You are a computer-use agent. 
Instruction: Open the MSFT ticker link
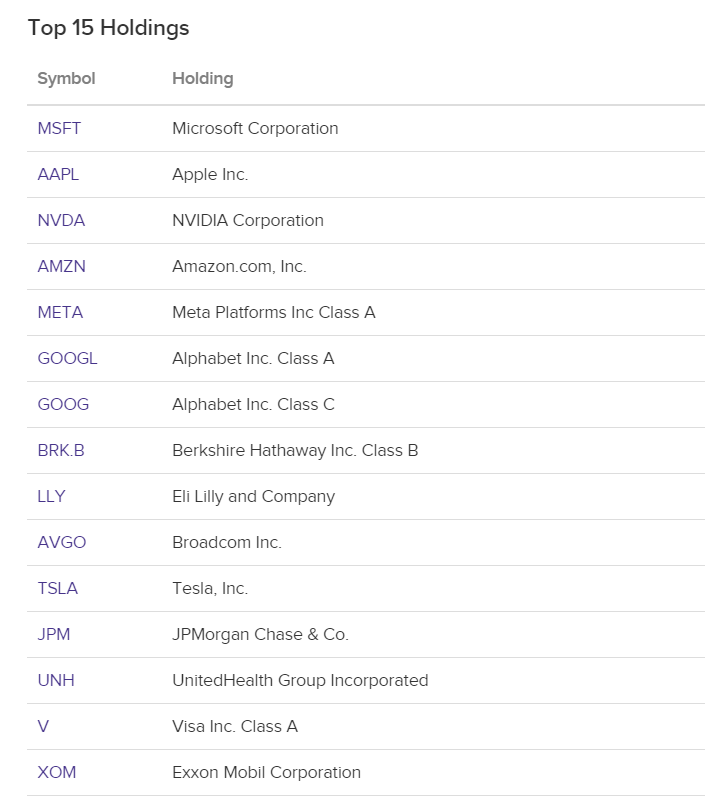pos(59,128)
